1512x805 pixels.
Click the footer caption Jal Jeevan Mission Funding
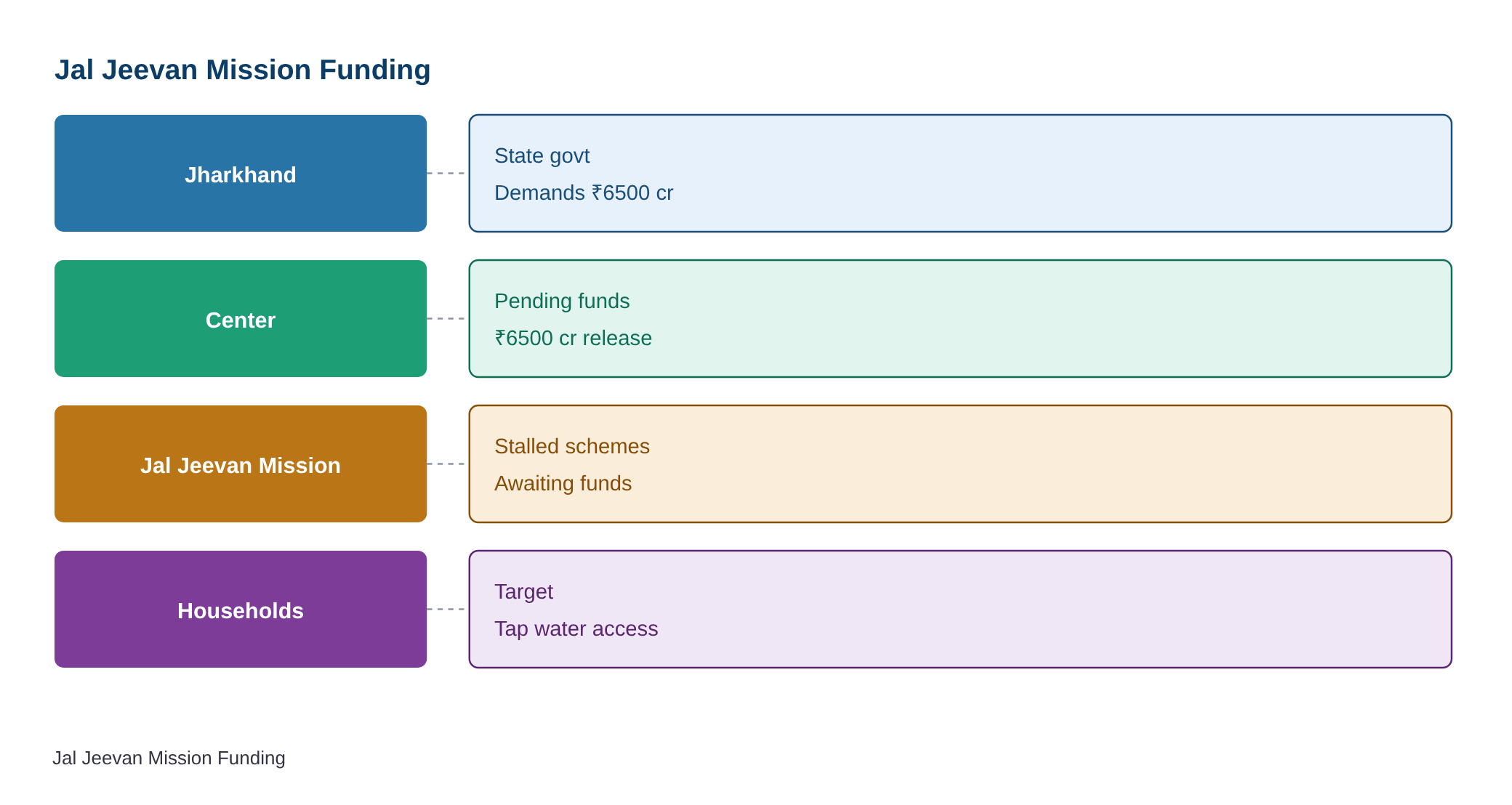169,758
